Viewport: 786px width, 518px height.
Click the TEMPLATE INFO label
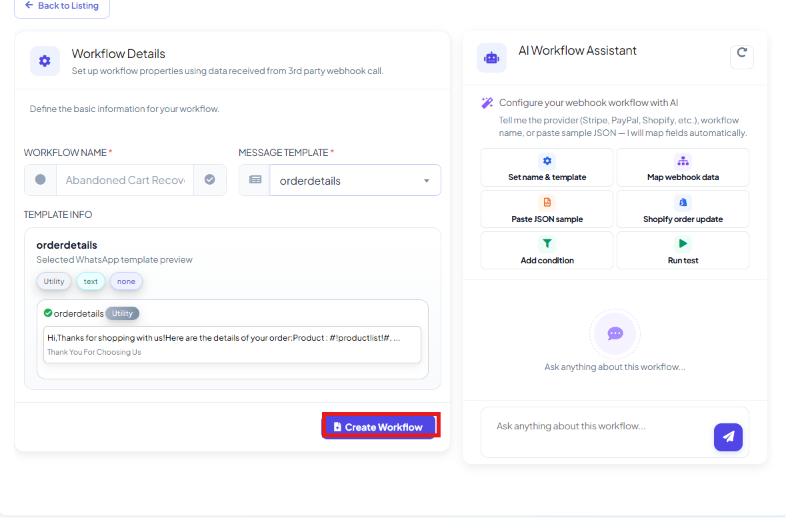(x=58, y=215)
